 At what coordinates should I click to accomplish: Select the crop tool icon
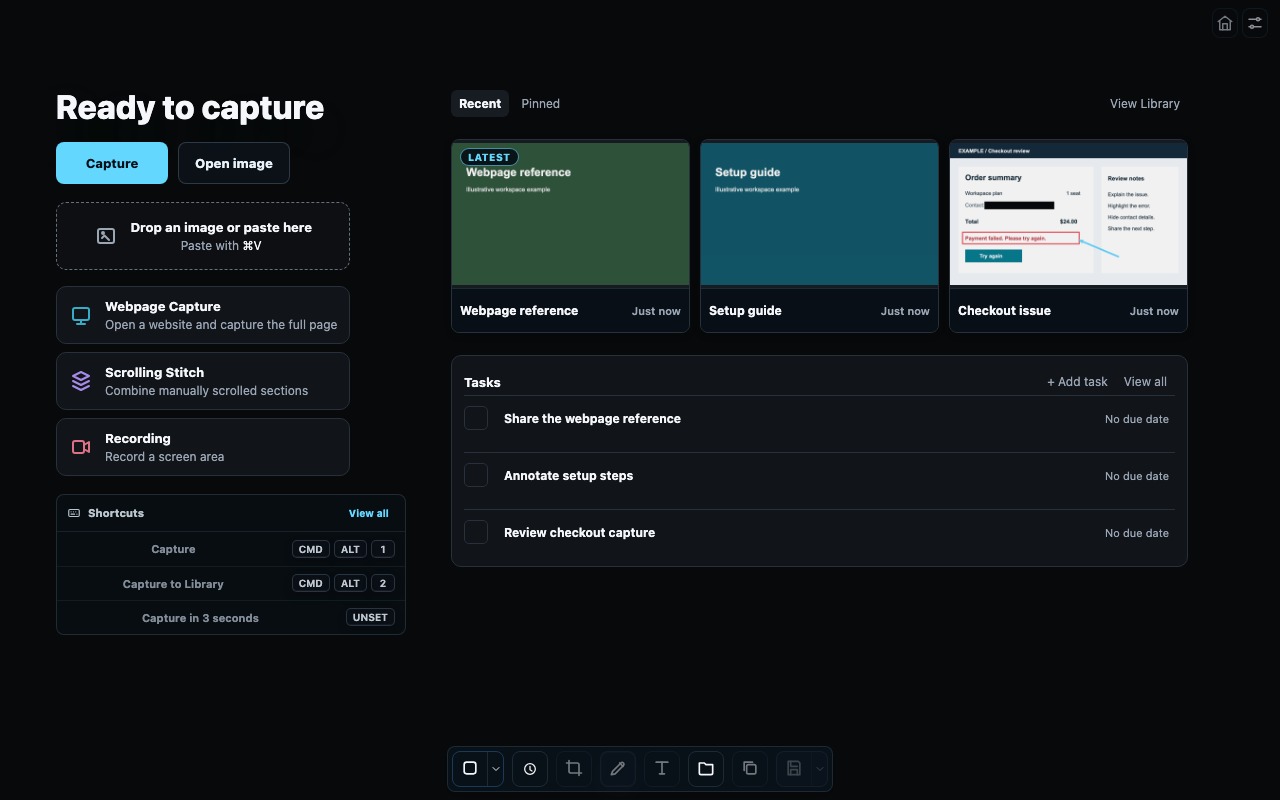574,768
